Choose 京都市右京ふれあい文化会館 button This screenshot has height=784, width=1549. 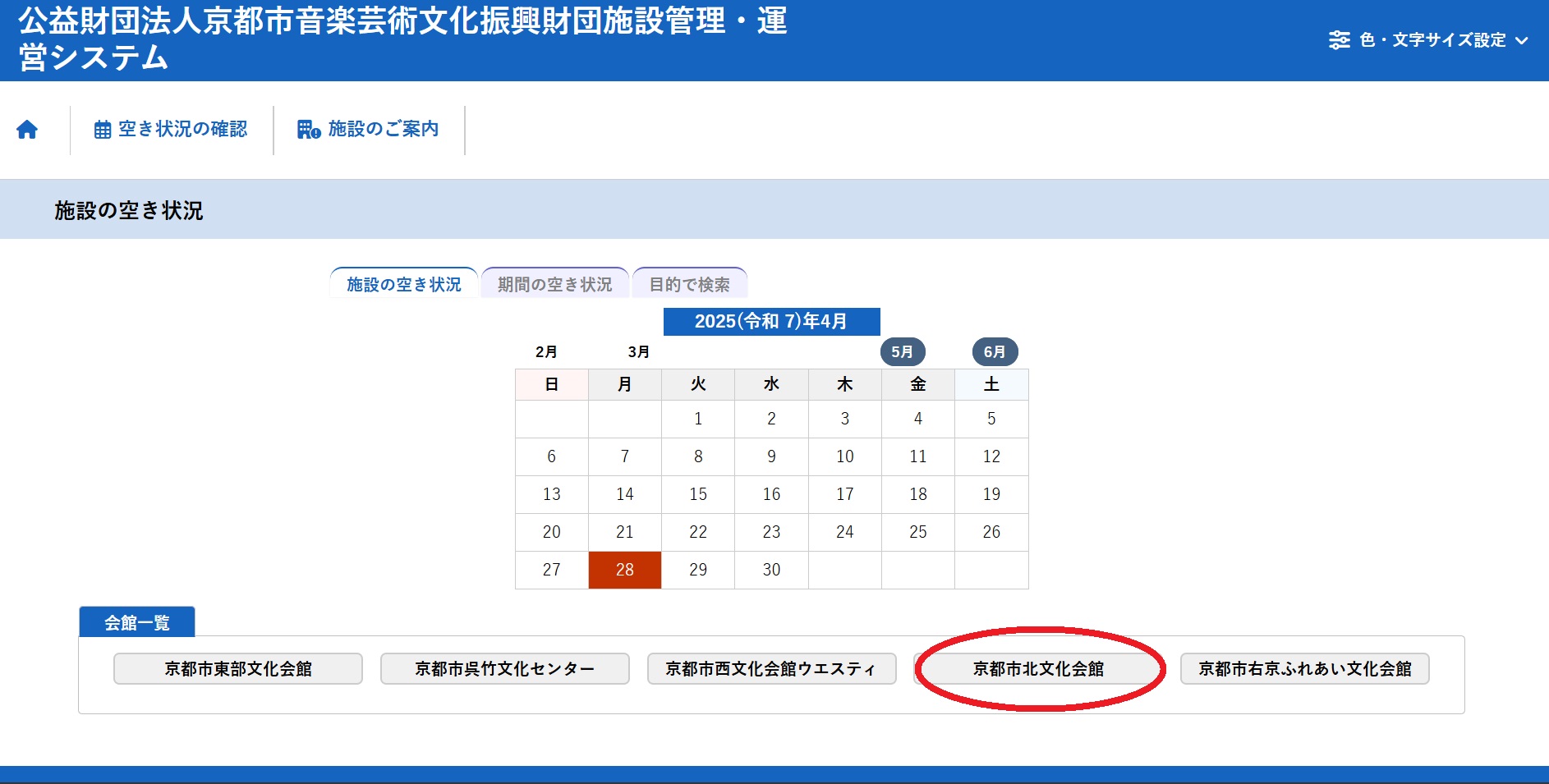[x=1305, y=668]
